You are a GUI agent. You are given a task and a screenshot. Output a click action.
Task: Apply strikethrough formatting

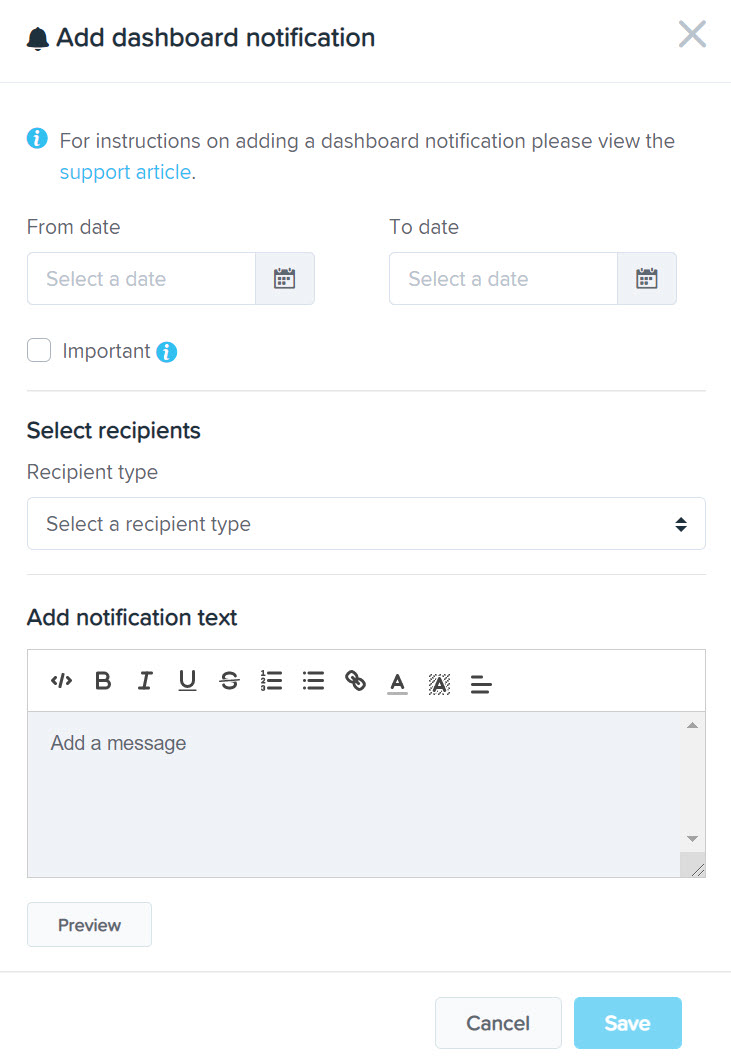pos(229,681)
